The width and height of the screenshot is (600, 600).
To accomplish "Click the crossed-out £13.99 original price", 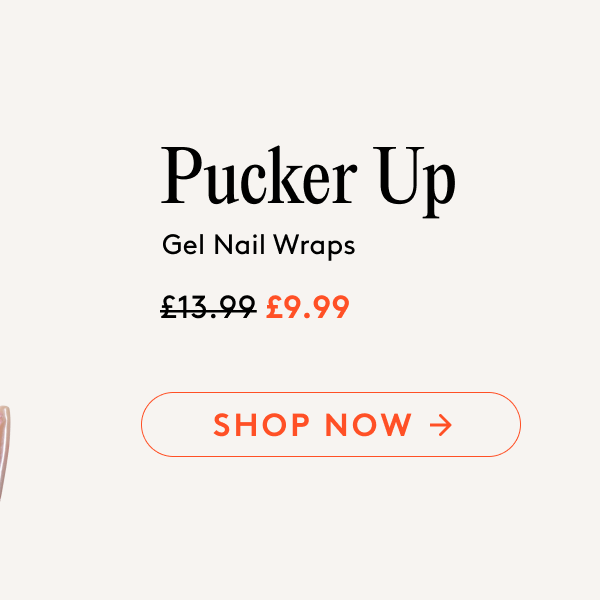I will tap(208, 307).
